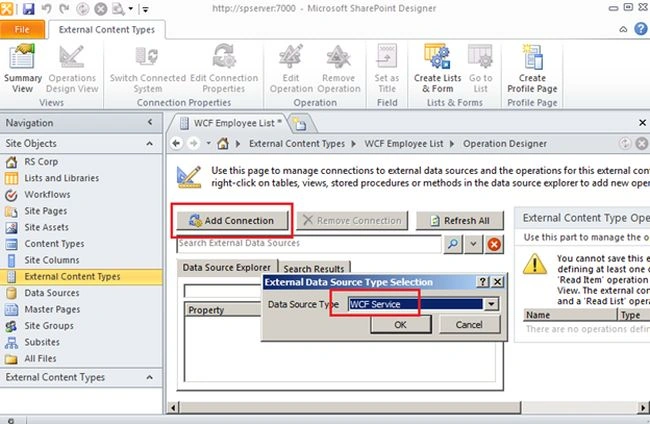Select External Content Types in Site Objects
The image size is (650, 424).
81,277
